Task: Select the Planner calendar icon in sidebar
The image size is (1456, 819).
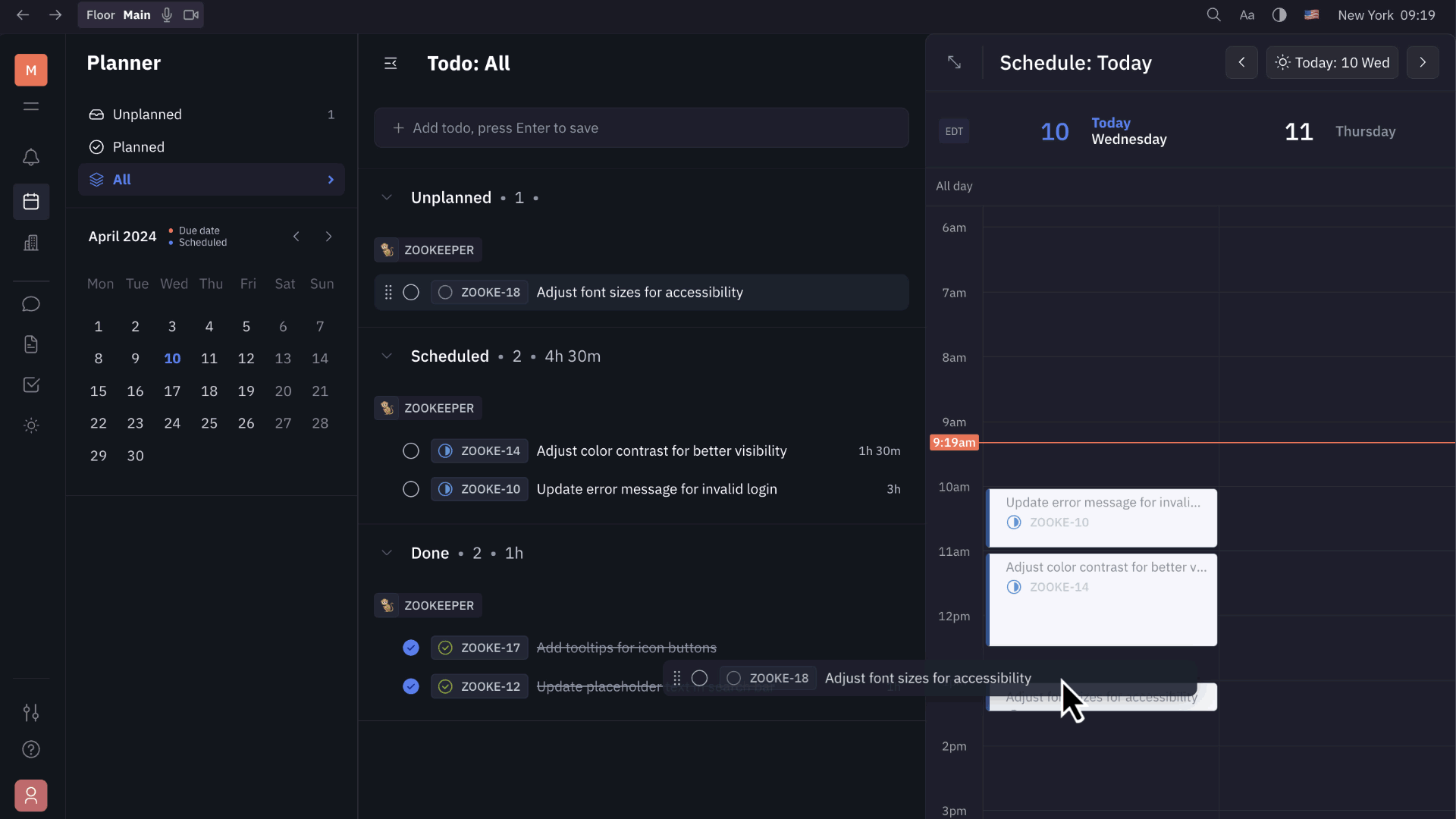Action: click(31, 201)
